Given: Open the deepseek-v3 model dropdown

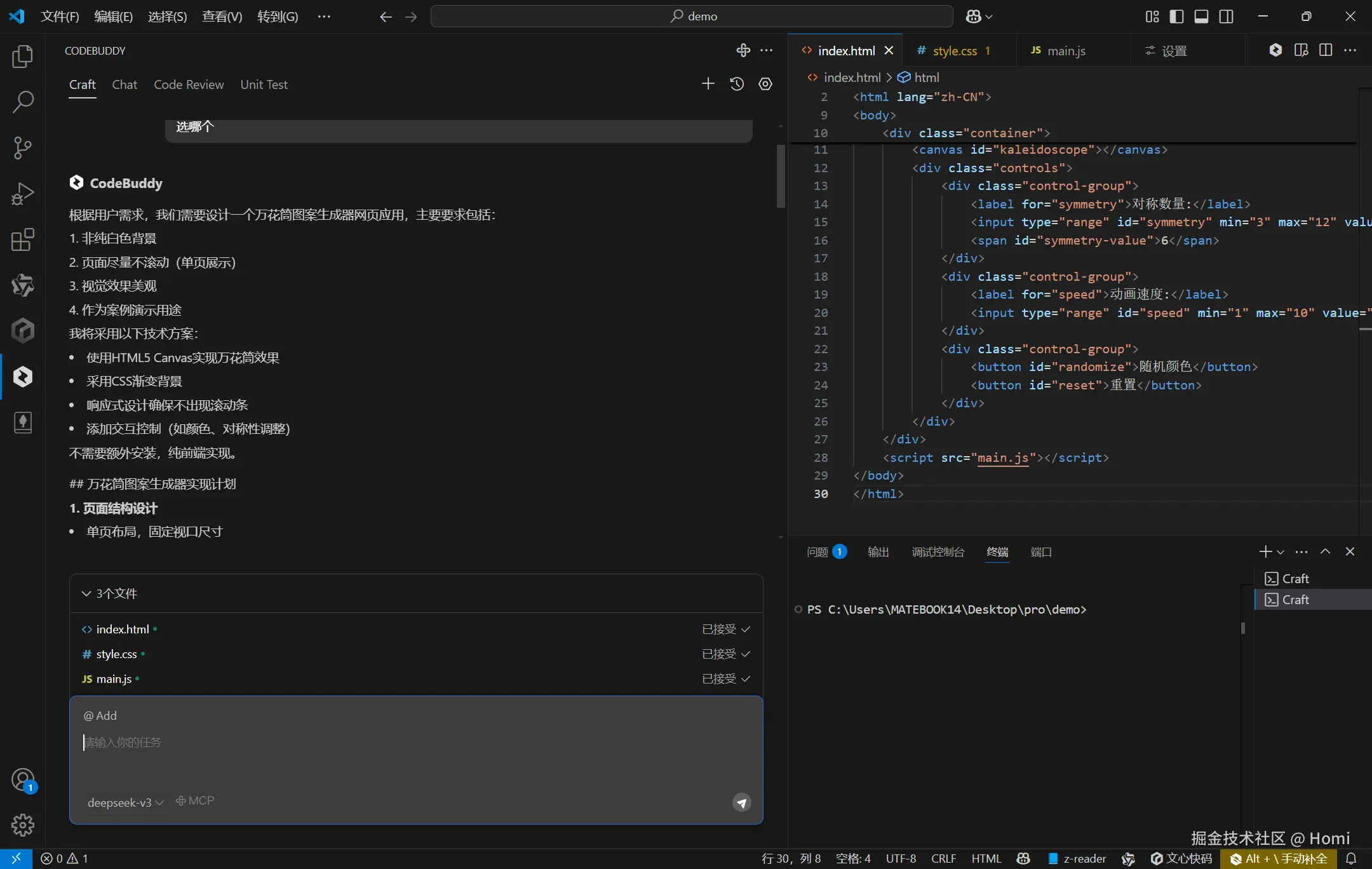Looking at the screenshot, I should click(x=126, y=802).
